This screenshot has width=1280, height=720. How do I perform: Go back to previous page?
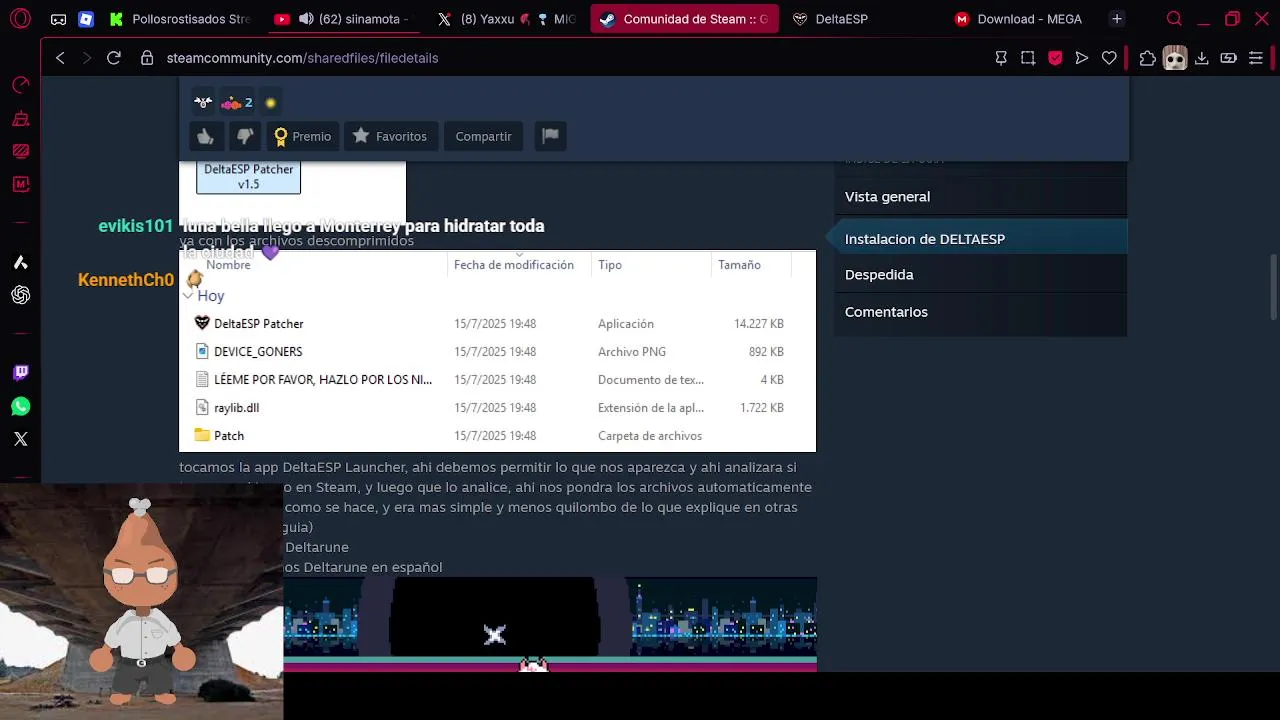point(60,58)
